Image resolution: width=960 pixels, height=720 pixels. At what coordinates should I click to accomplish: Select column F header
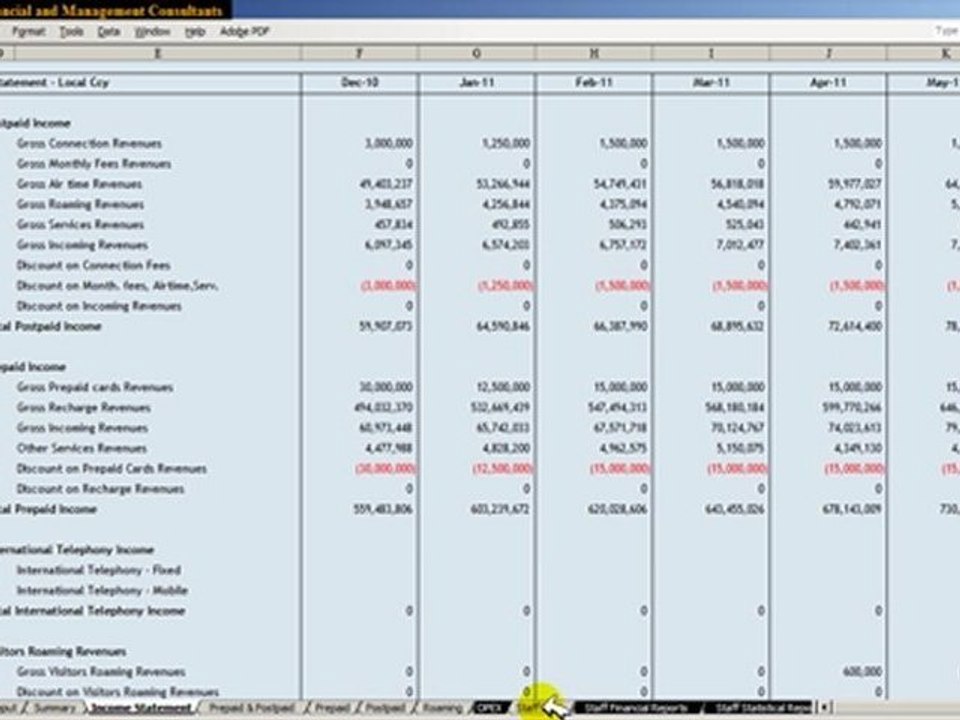coord(359,54)
